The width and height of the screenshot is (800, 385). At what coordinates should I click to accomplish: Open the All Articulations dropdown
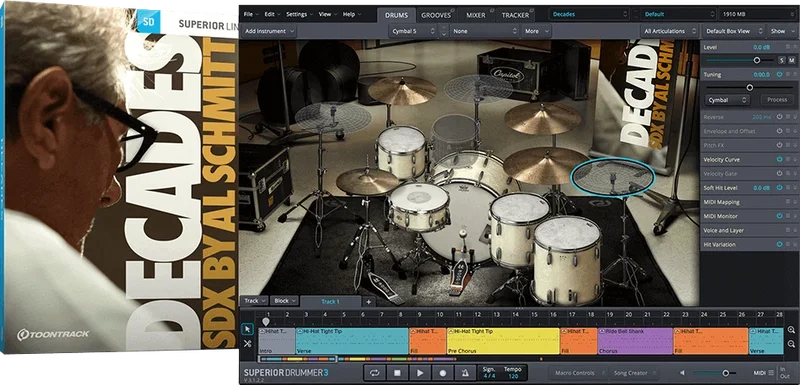669,31
